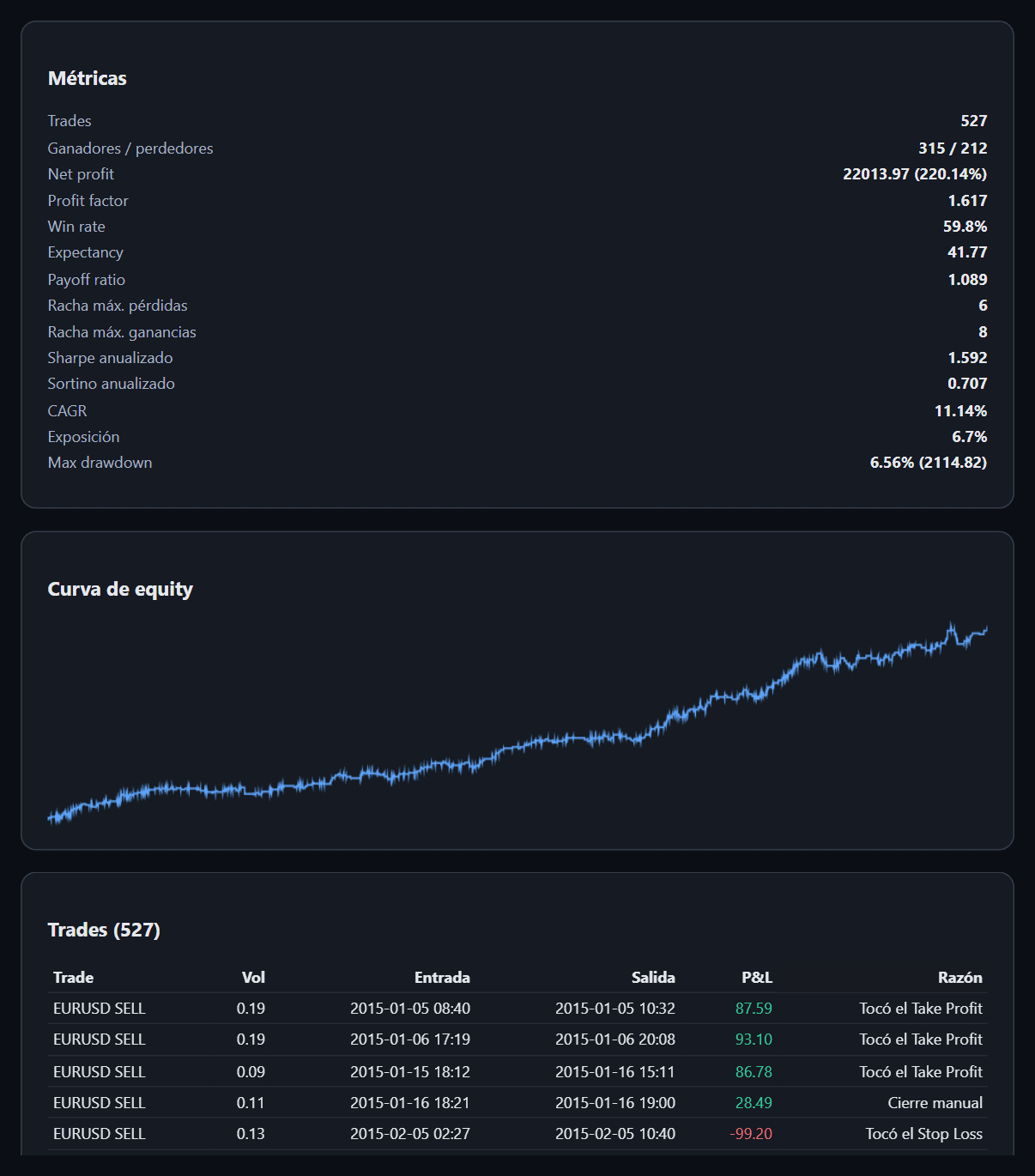Screen dimensions: 1035x1176
Task: Click the 'Trade' column header
Action: tap(73, 978)
